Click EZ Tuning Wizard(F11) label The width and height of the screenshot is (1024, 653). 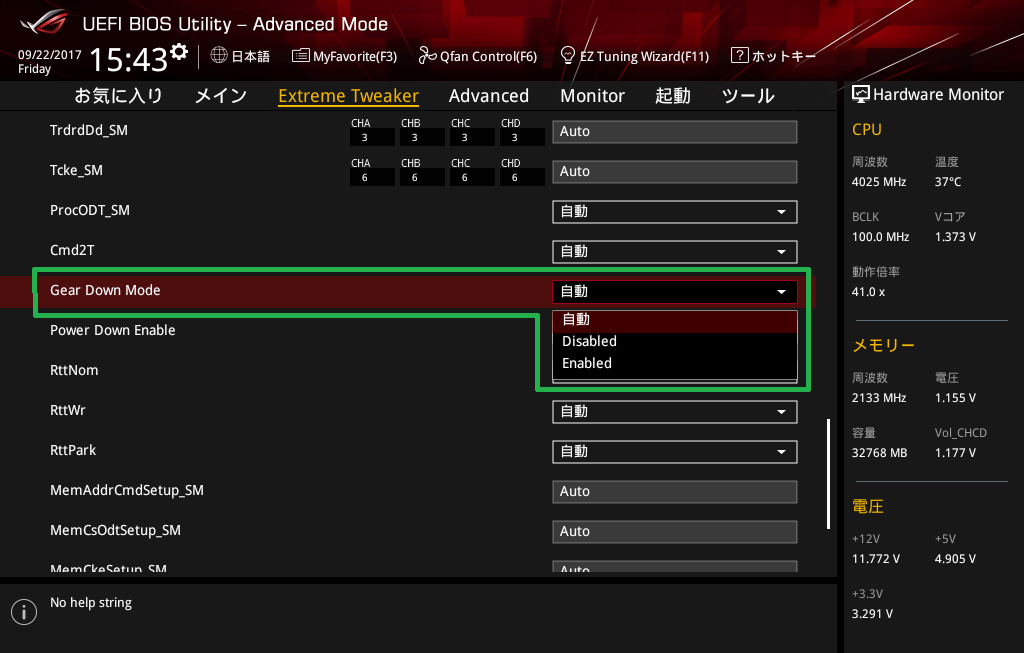pyautogui.click(x=645, y=57)
